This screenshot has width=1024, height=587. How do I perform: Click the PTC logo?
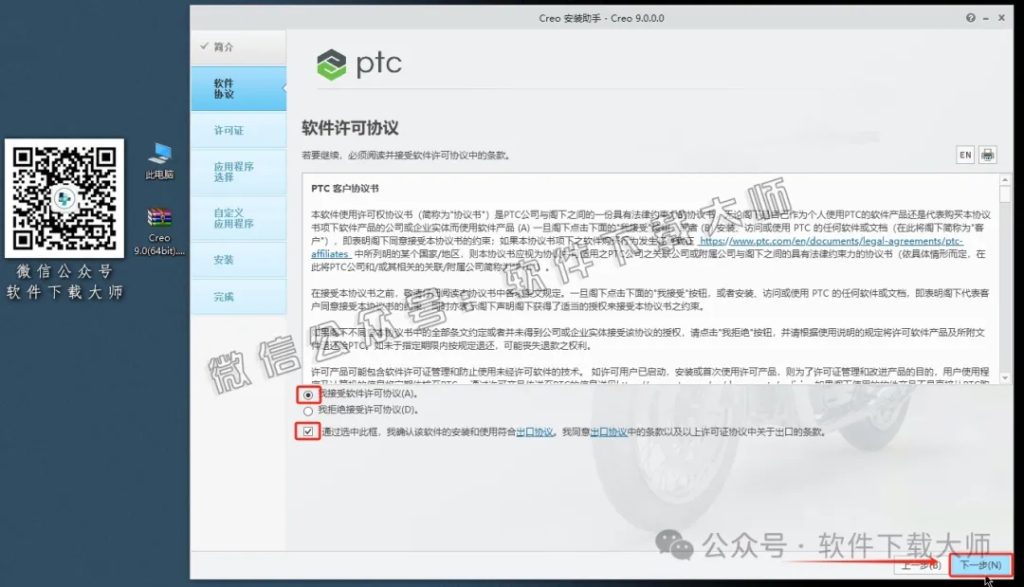[359, 65]
